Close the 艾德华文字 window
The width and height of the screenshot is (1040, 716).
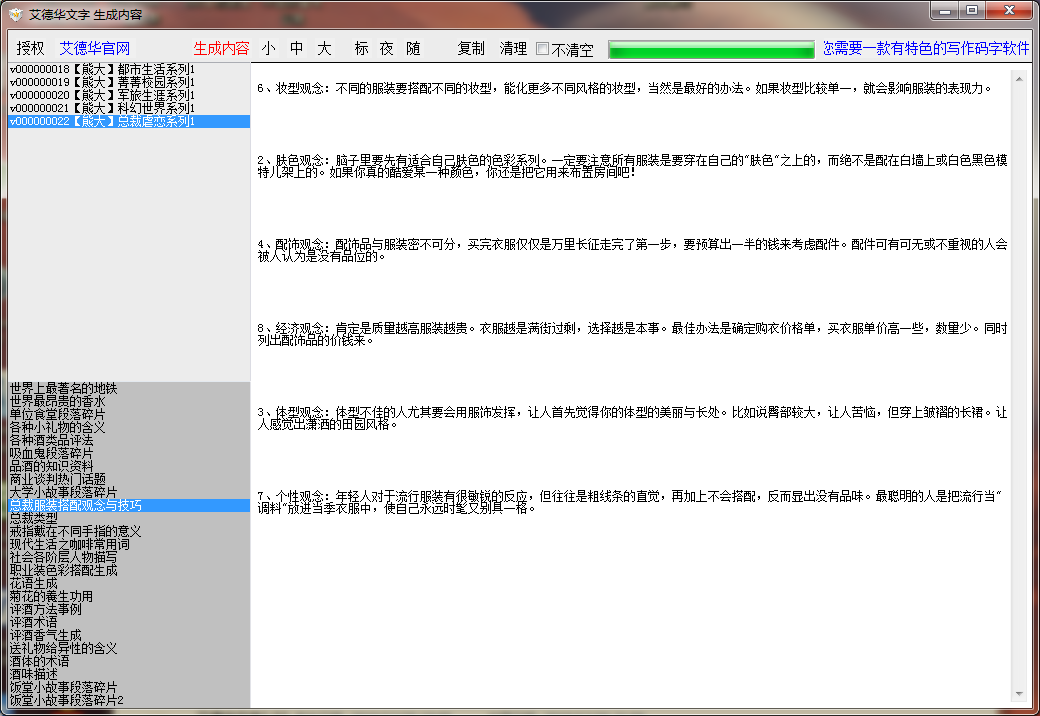click(x=1009, y=11)
